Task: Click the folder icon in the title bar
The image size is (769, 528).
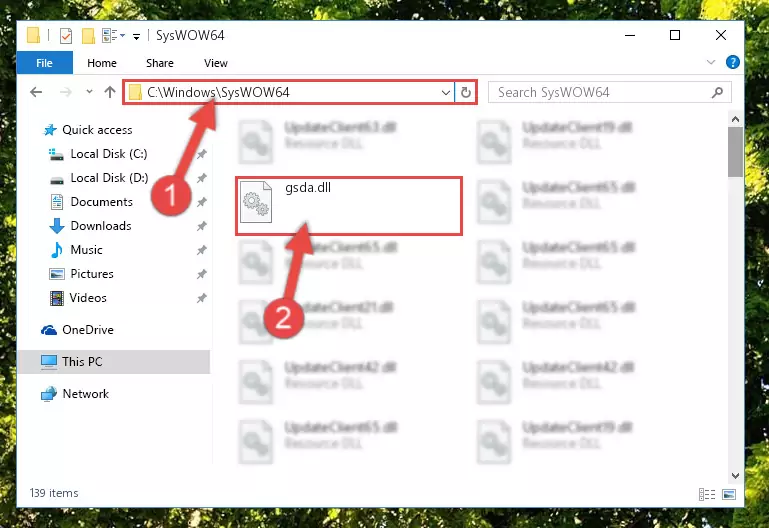Action: pyautogui.click(x=33, y=35)
